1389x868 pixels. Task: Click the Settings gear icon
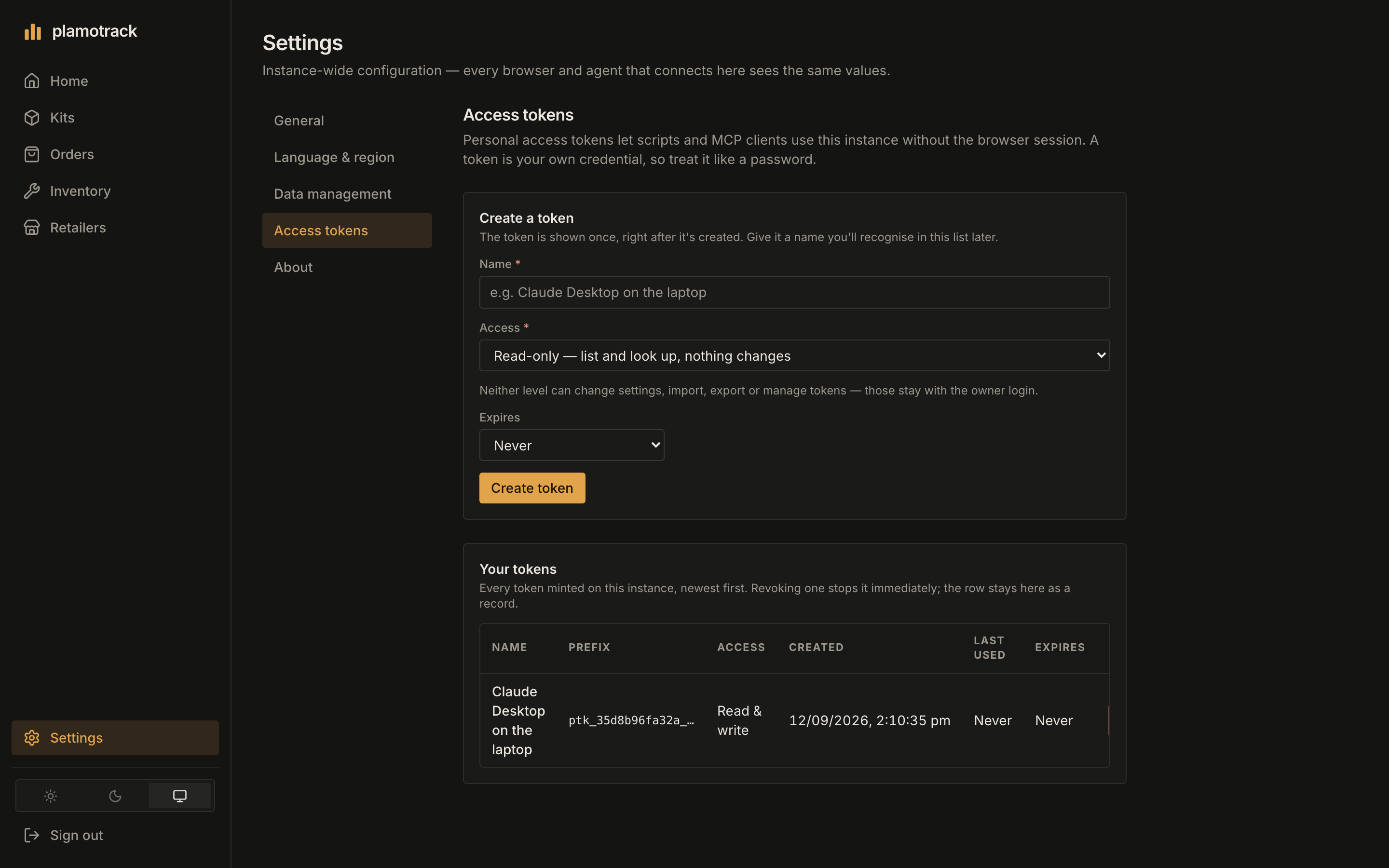pos(31,738)
